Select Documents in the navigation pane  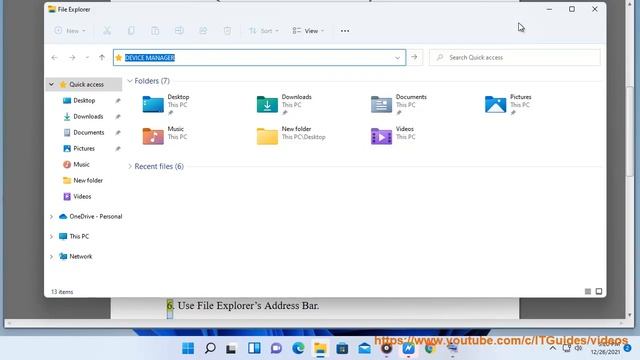tap(89, 132)
